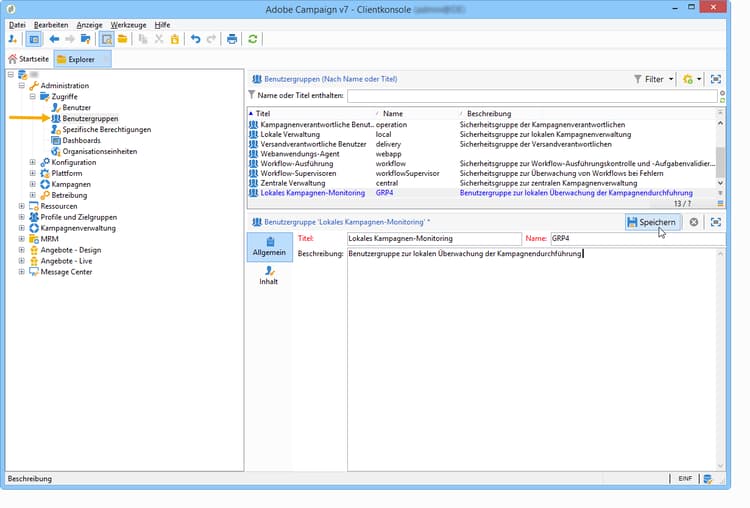Screen dimensions: 750x508
Task: Maximize the user group list pane
Action: pos(716,79)
